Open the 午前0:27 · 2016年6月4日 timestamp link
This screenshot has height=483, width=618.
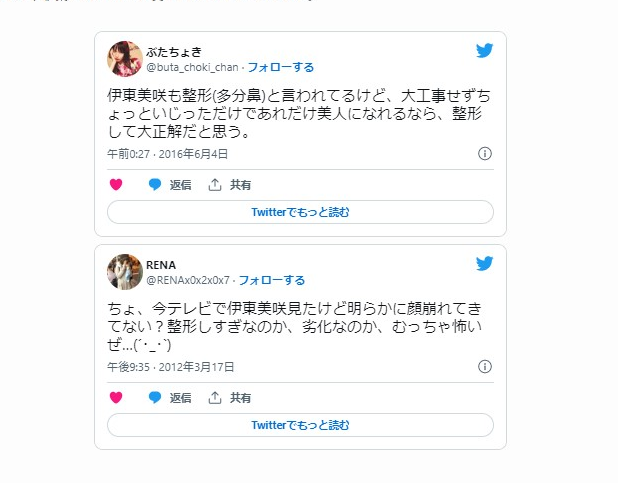point(168,154)
